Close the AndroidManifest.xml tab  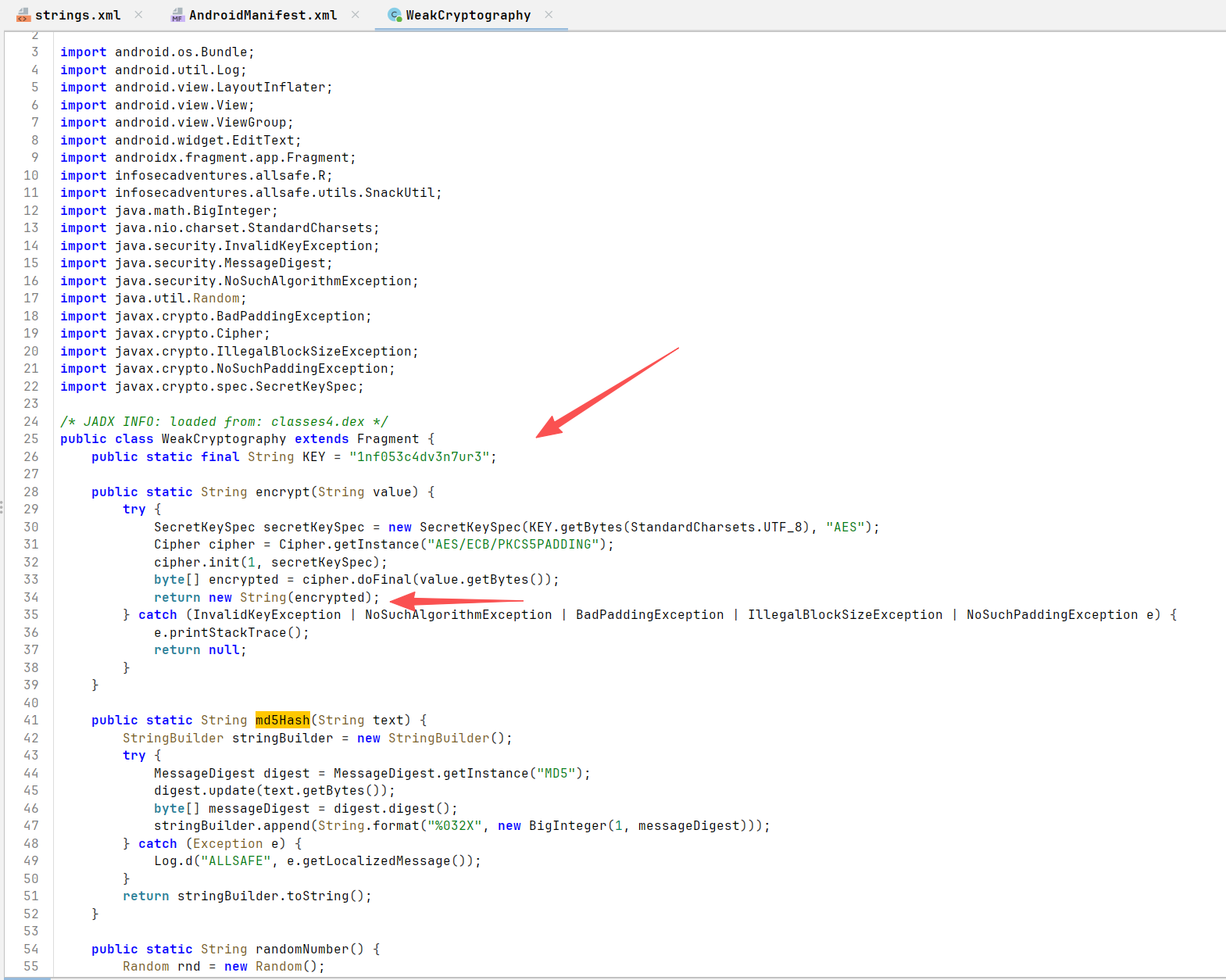(356, 15)
